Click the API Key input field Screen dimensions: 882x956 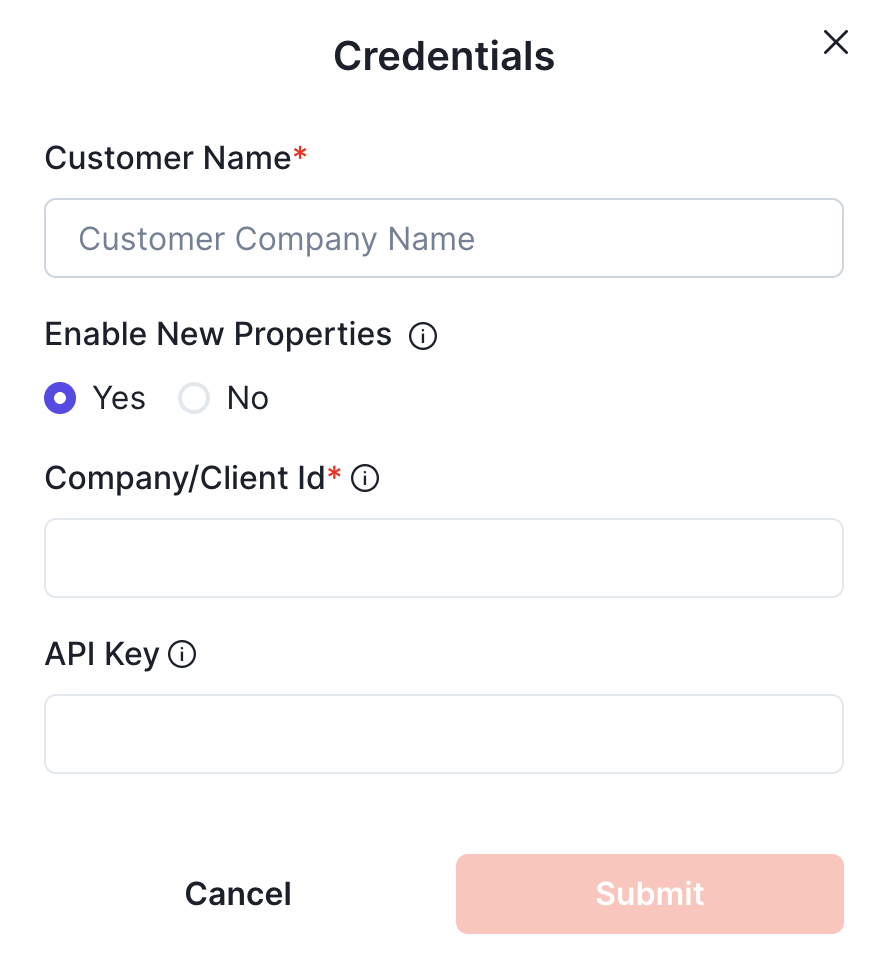pos(444,734)
